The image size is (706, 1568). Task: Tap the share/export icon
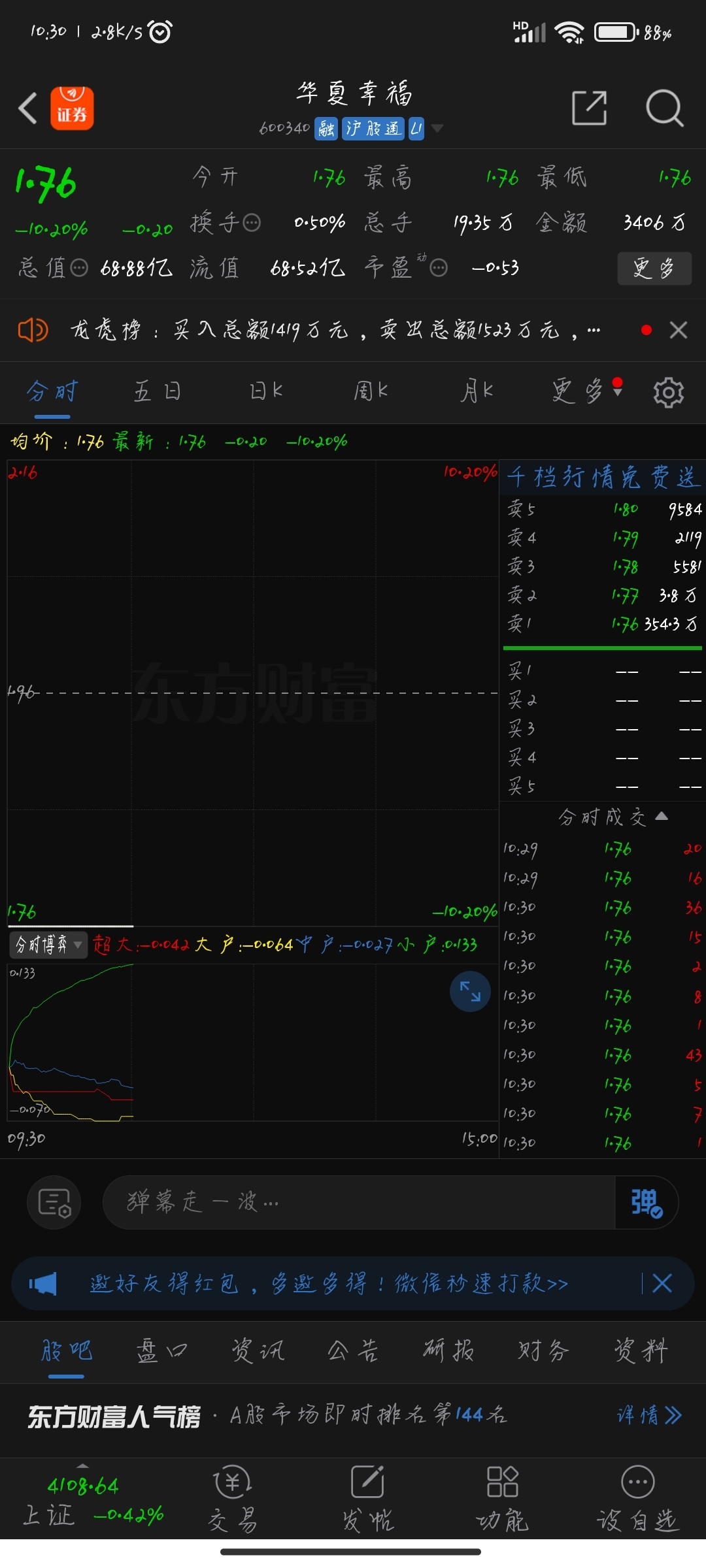coord(589,108)
